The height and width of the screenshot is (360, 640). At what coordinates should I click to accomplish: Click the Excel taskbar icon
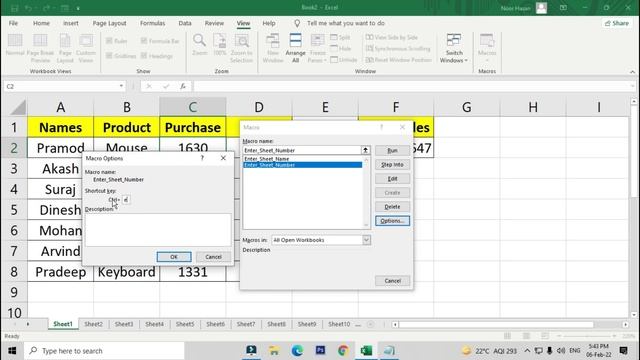tap(366, 351)
